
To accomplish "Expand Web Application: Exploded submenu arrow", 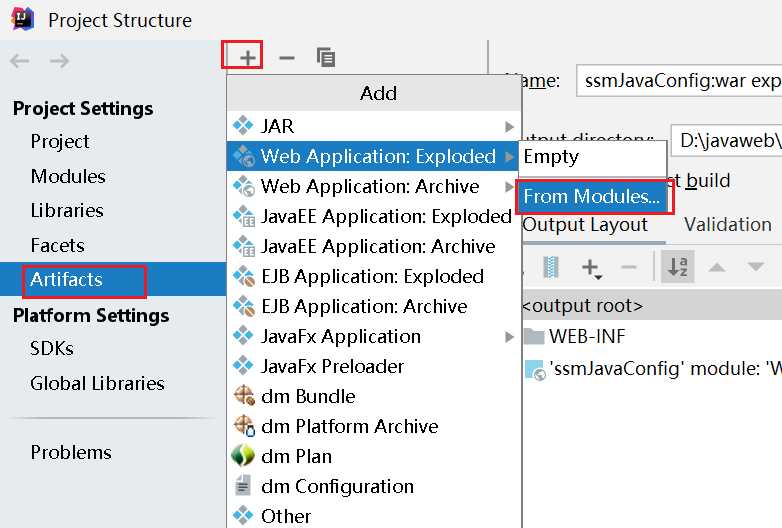I will tap(509, 157).
